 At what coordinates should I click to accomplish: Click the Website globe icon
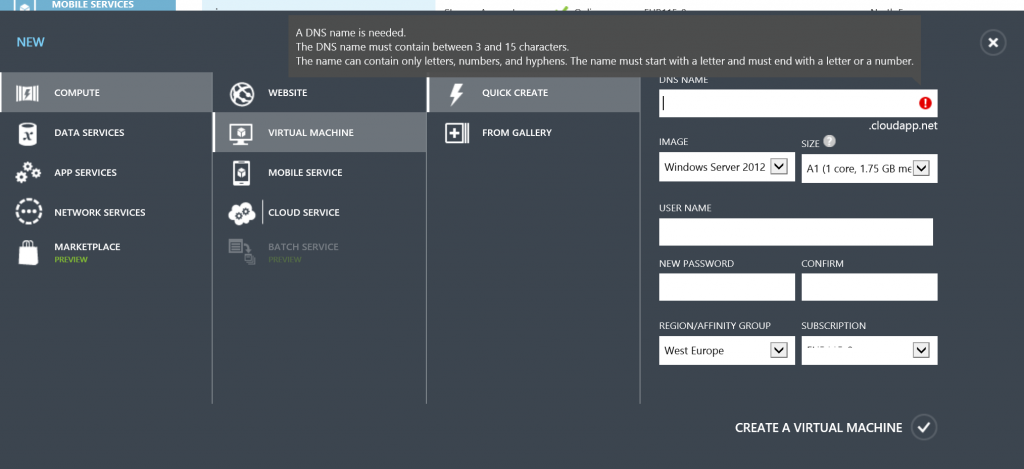pos(242,93)
